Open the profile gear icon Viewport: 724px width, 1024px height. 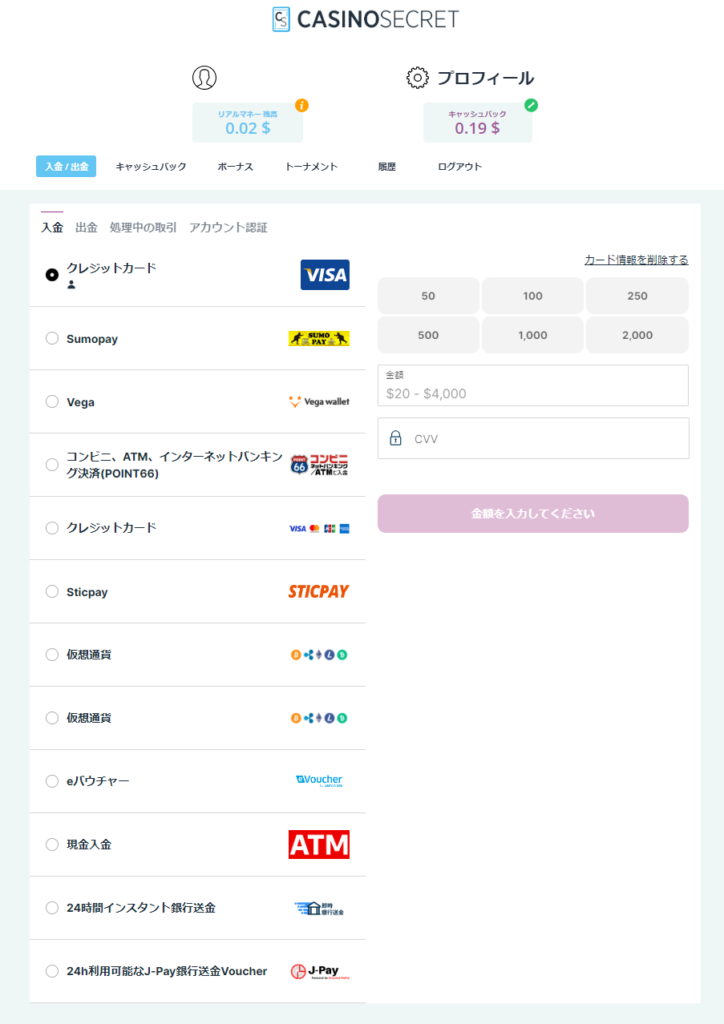pyautogui.click(x=417, y=78)
